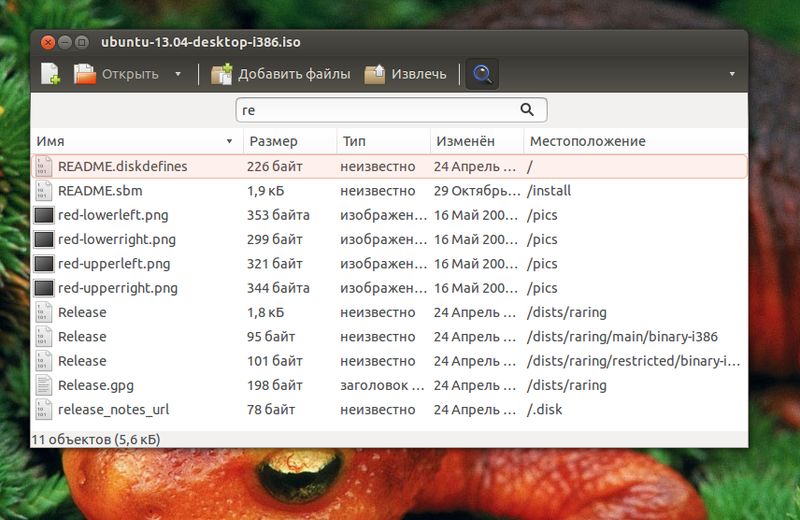Click the magnifier icon inside search field
The height and width of the screenshot is (520, 800).
click(x=527, y=110)
